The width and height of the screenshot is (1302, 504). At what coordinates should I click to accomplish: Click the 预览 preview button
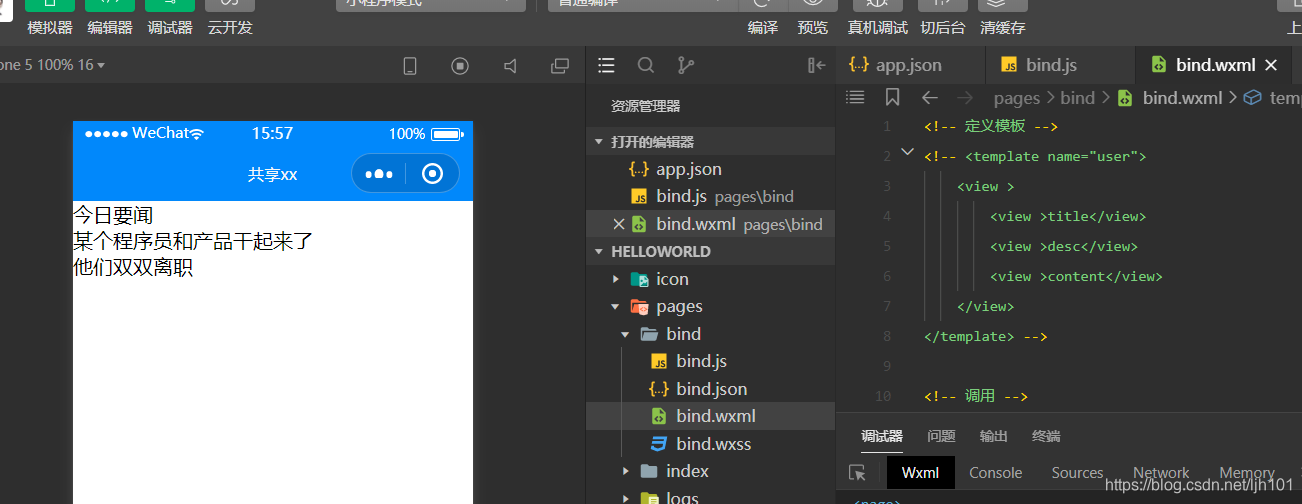[x=813, y=27]
